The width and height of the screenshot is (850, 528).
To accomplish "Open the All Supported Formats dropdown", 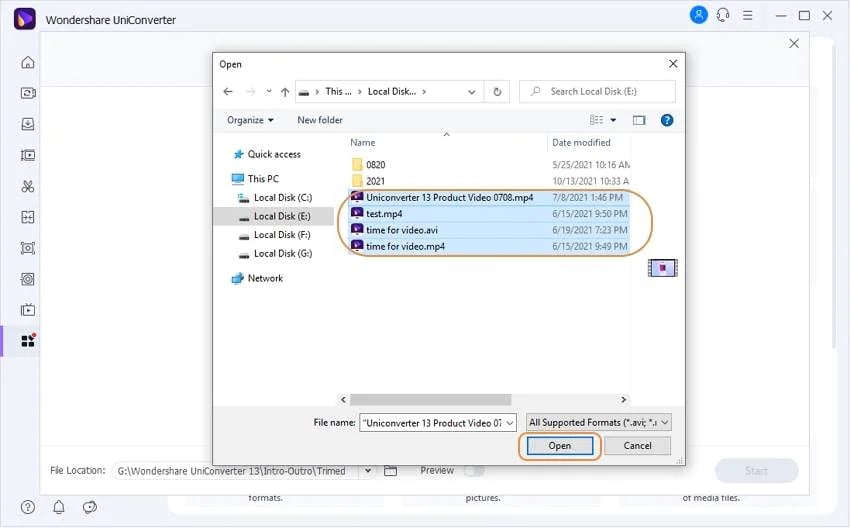I will click(599, 422).
